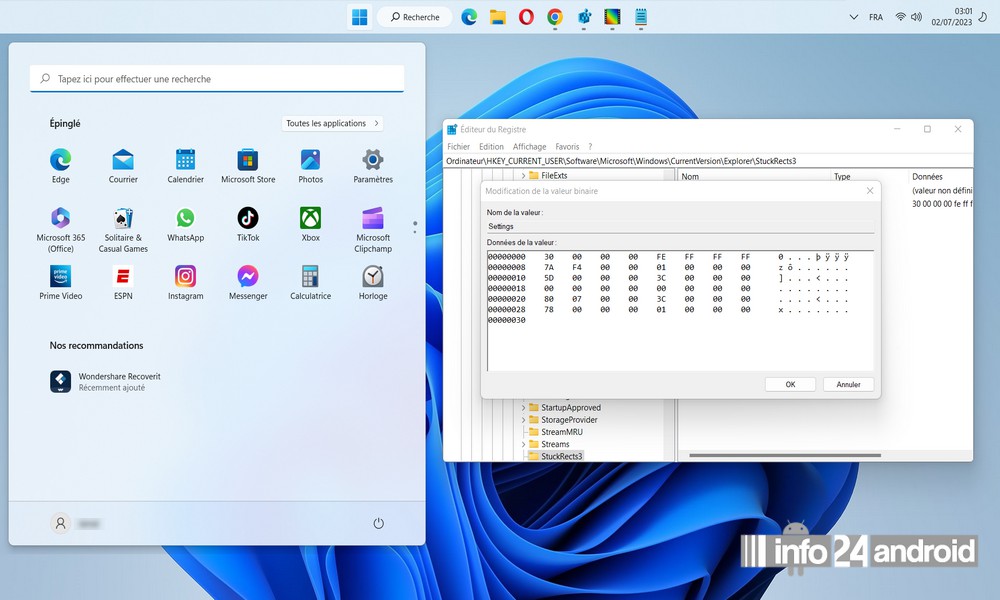Confirm the binary value edit with OK
This screenshot has height=600, width=1000.
(789, 384)
